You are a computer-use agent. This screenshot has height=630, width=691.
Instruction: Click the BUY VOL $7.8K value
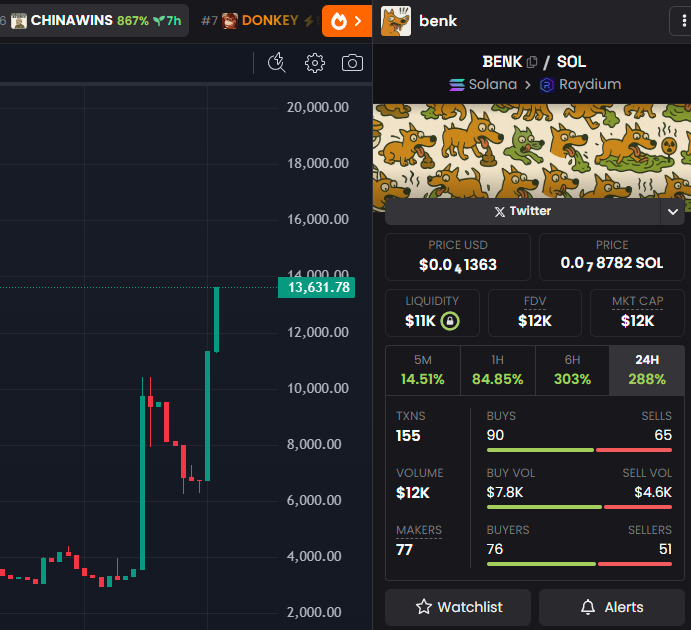505,492
